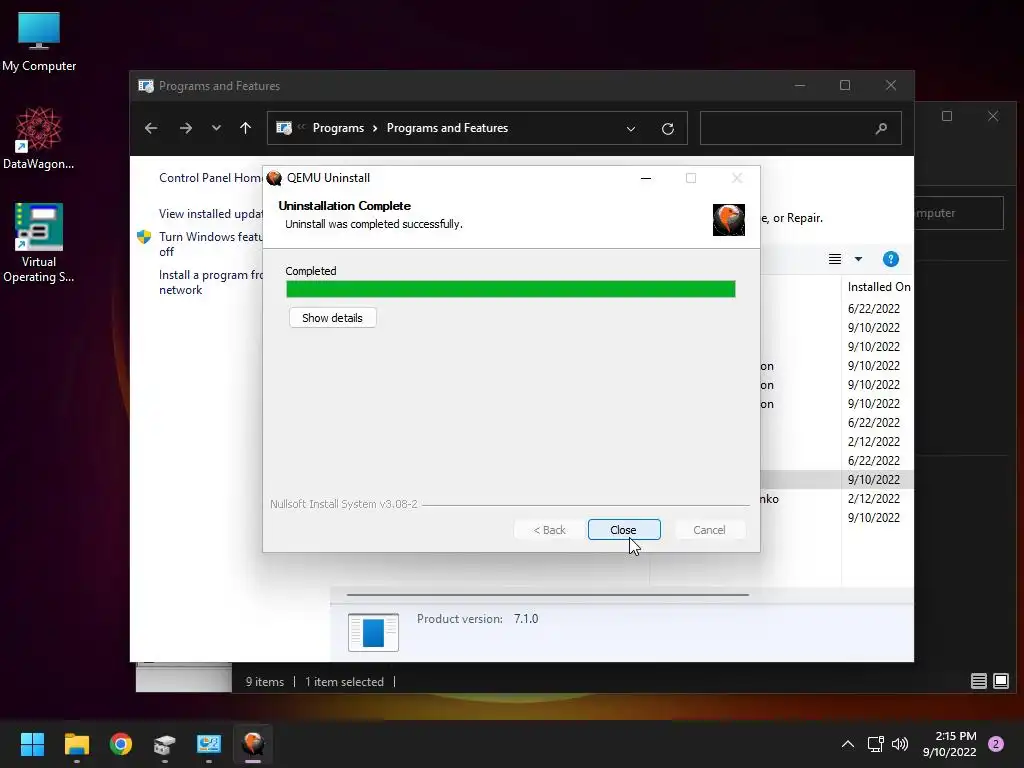The height and width of the screenshot is (768, 1024).
Task: Click the program thumbnail in details pane
Action: (373, 632)
